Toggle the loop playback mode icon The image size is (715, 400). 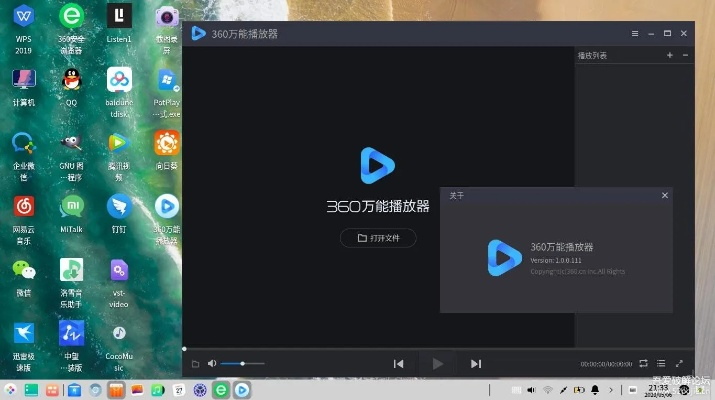[x=643, y=364]
